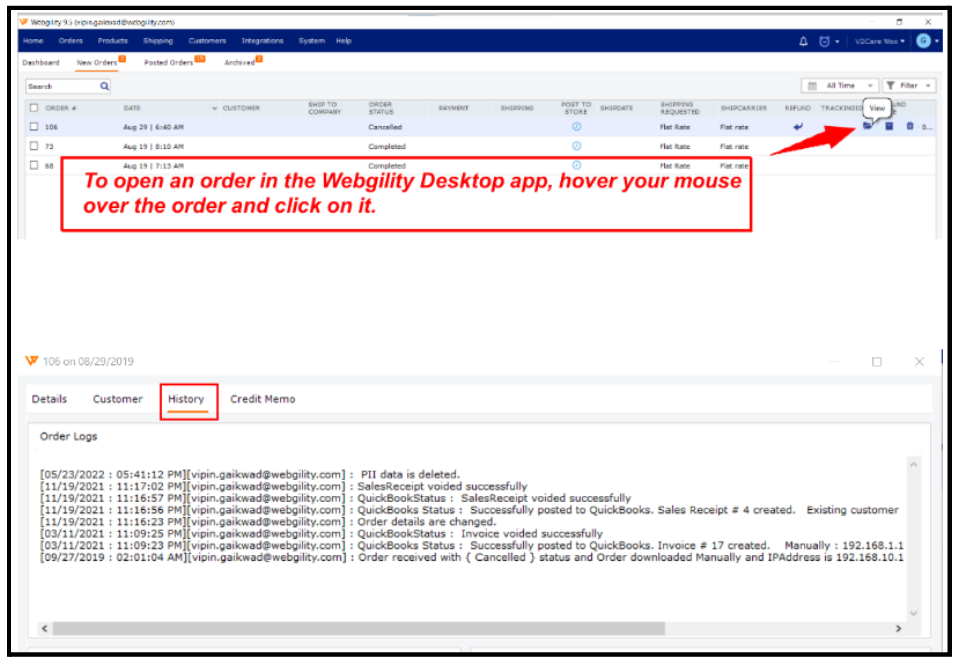Click the View folder icon for order 106

click(x=868, y=126)
